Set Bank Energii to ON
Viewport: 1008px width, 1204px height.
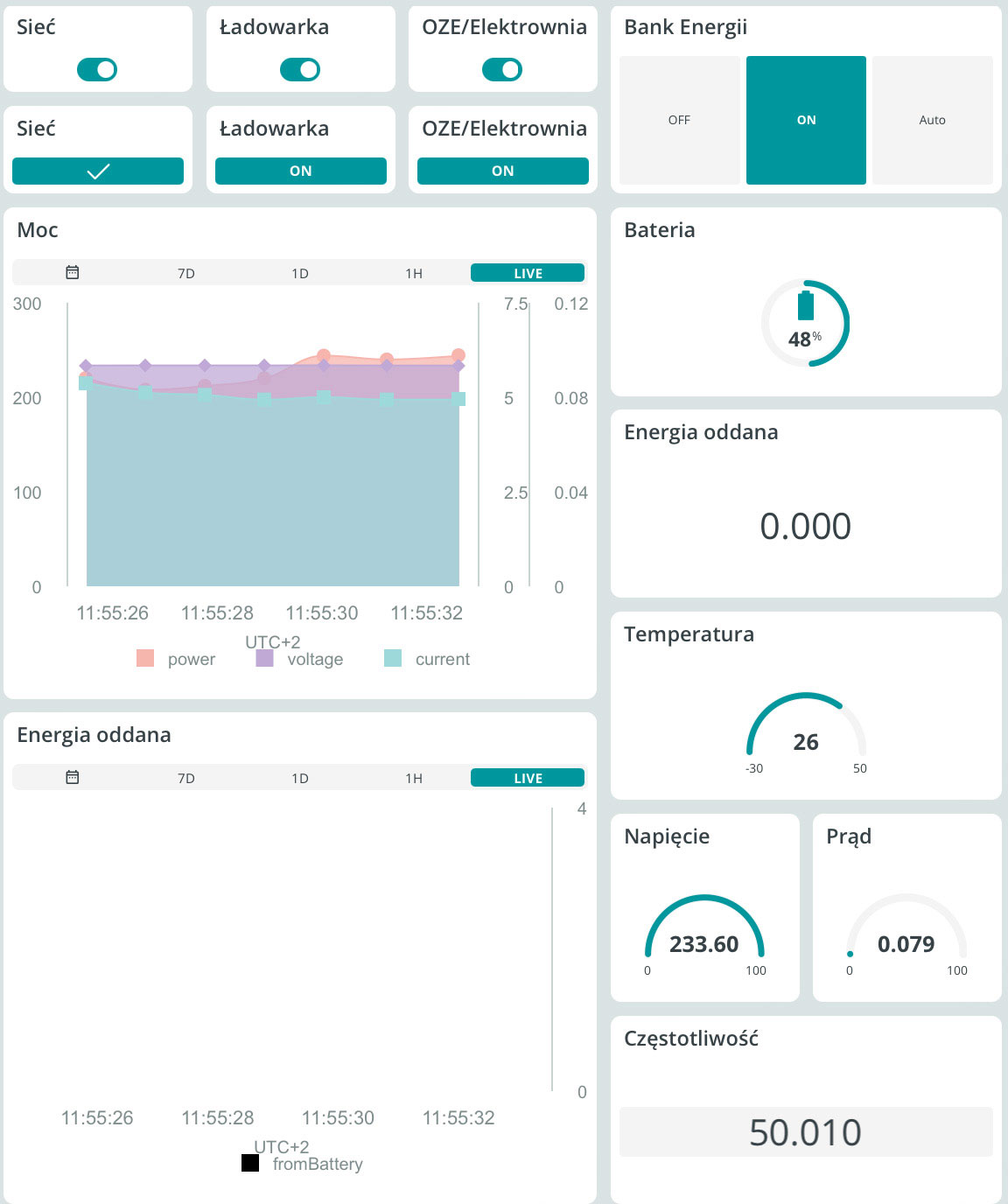[806, 120]
